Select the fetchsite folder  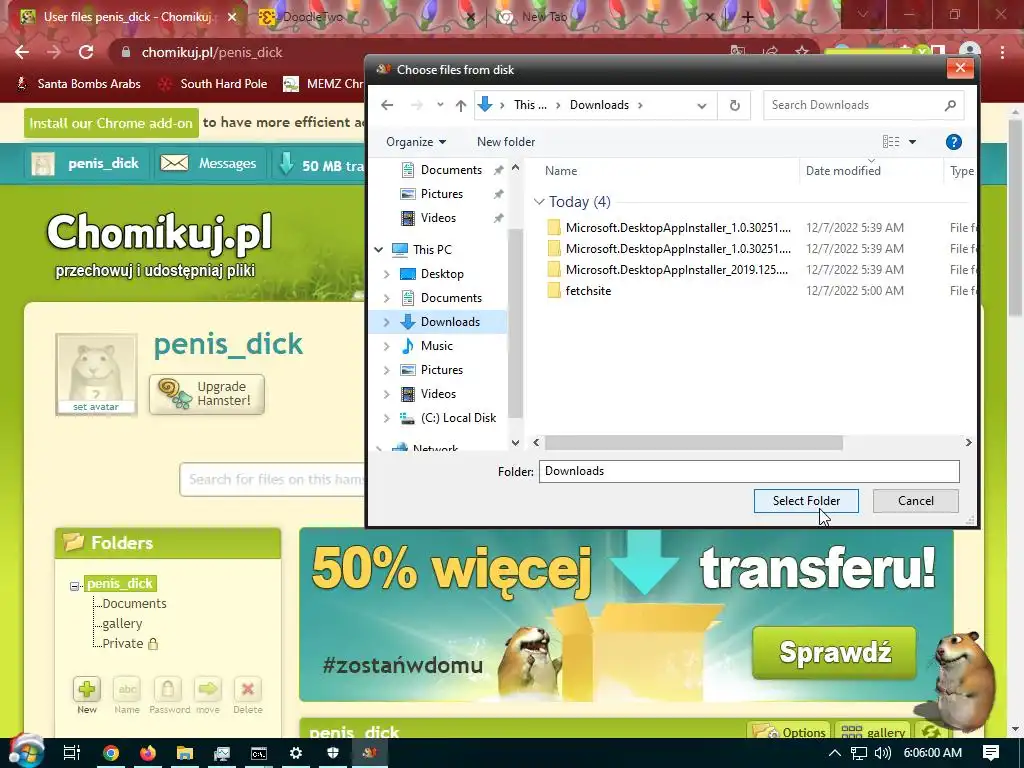[588, 291]
